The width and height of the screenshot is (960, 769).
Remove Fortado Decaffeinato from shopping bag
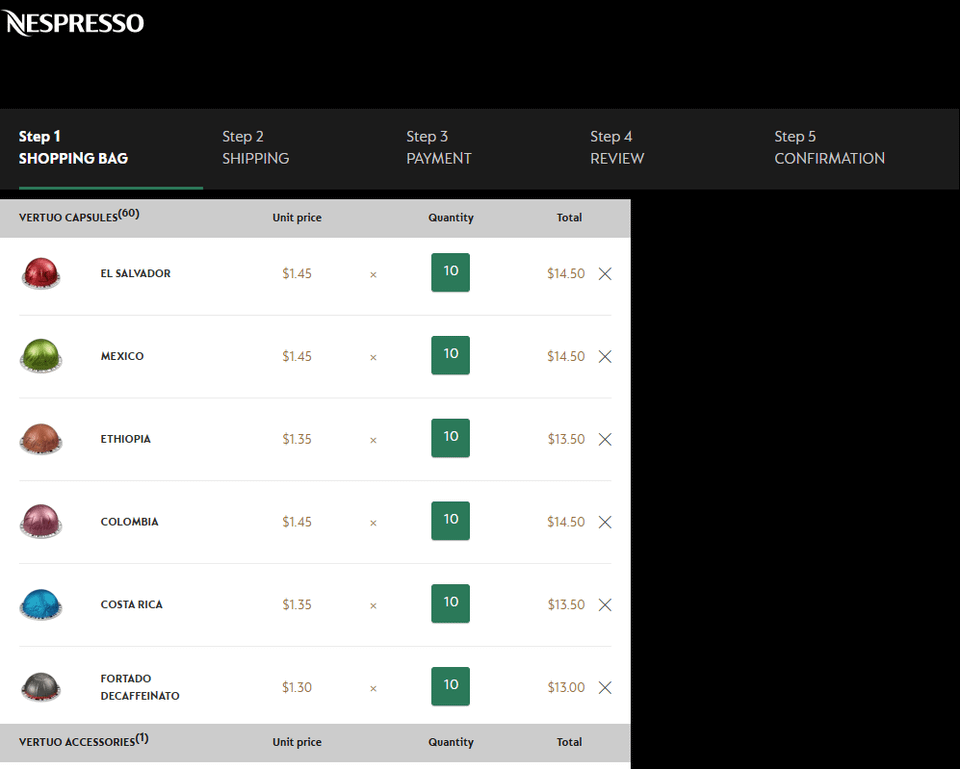(x=605, y=688)
